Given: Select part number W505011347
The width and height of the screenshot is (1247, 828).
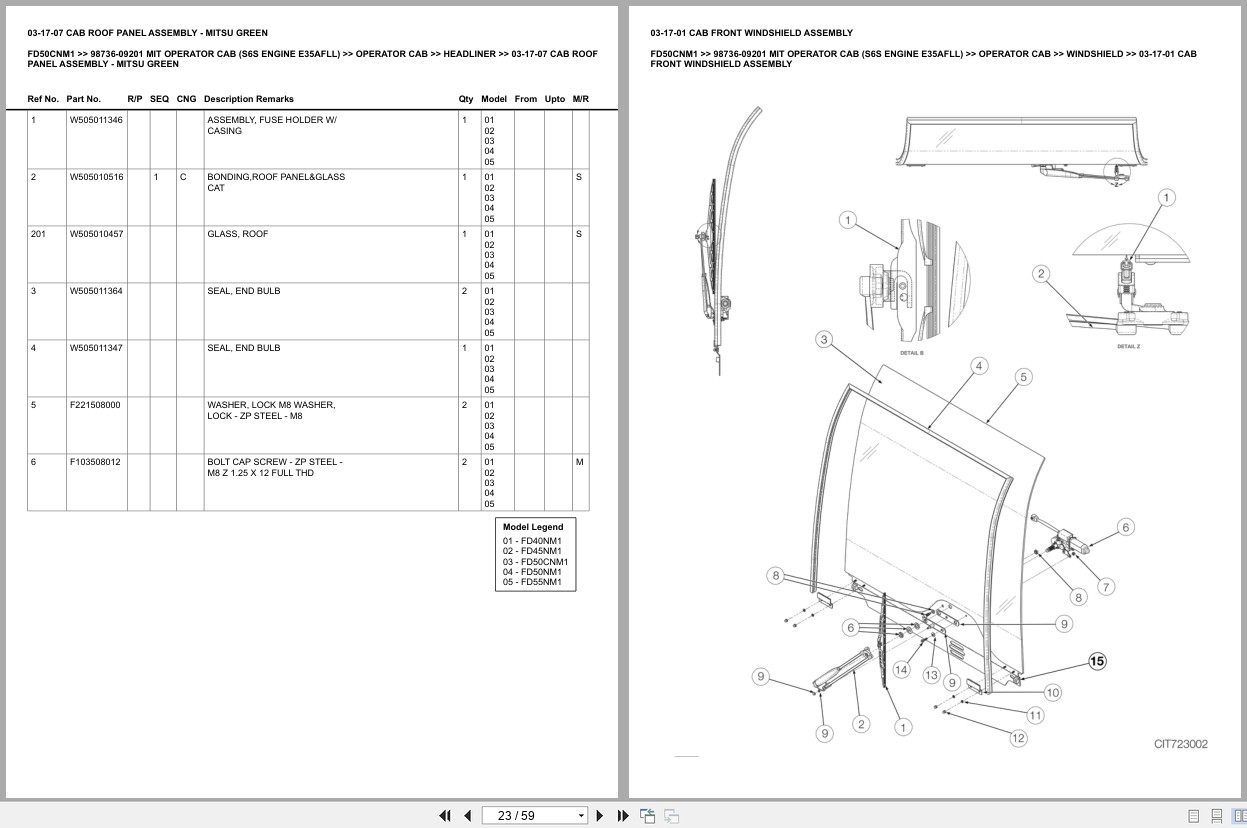Looking at the screenshot, I should pyautogui.click(x=96, y=348).
